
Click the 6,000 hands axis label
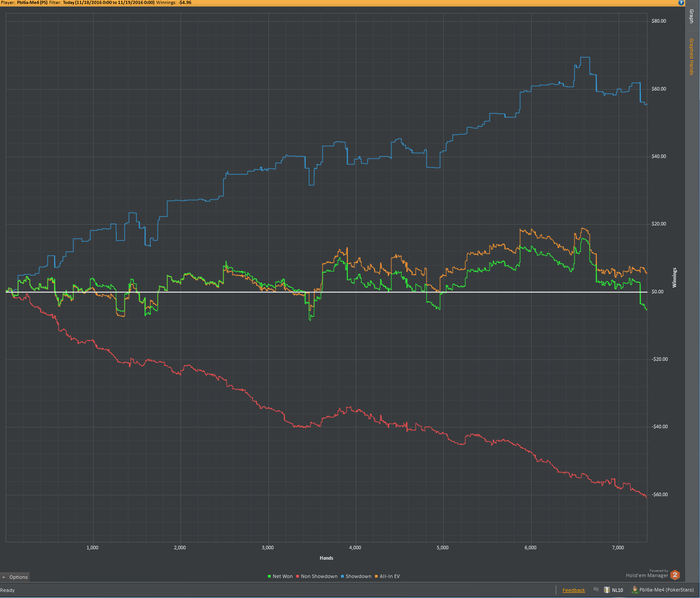click(x=530, y=548)
